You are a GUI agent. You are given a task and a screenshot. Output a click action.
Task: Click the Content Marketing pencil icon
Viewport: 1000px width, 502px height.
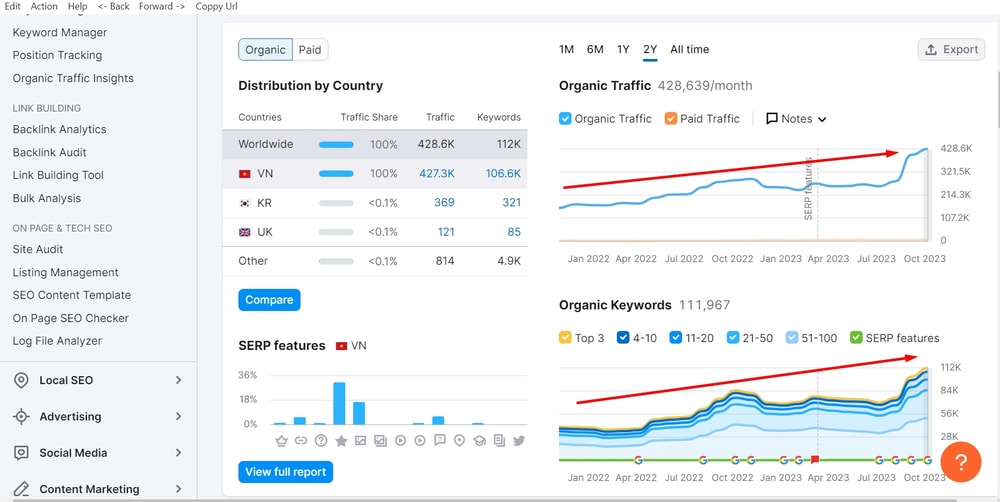coord(21,489)
